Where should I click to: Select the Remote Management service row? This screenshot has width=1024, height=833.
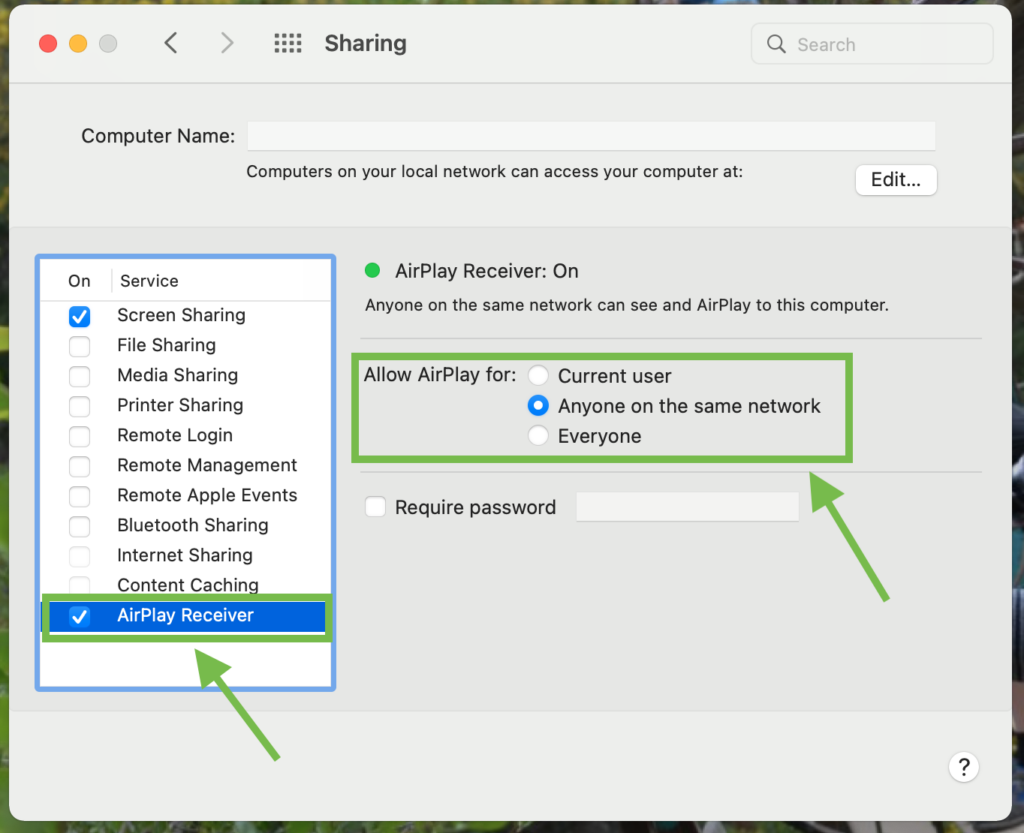(185, 466)
